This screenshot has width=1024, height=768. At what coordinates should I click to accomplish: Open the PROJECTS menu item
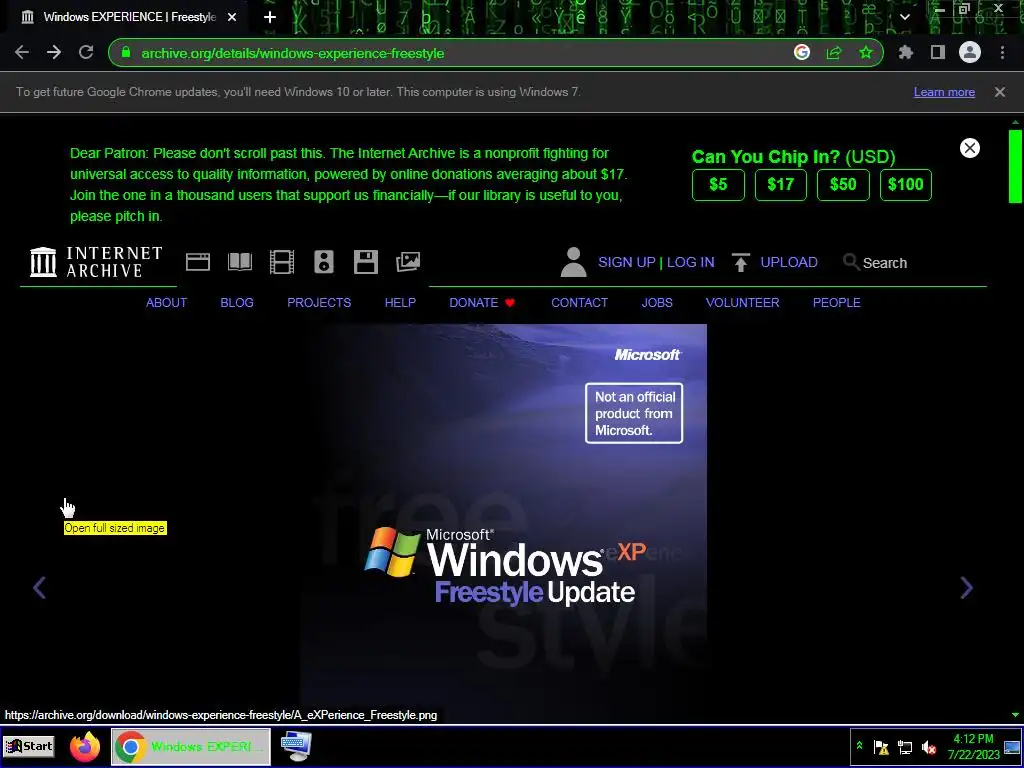pos(319,303)
